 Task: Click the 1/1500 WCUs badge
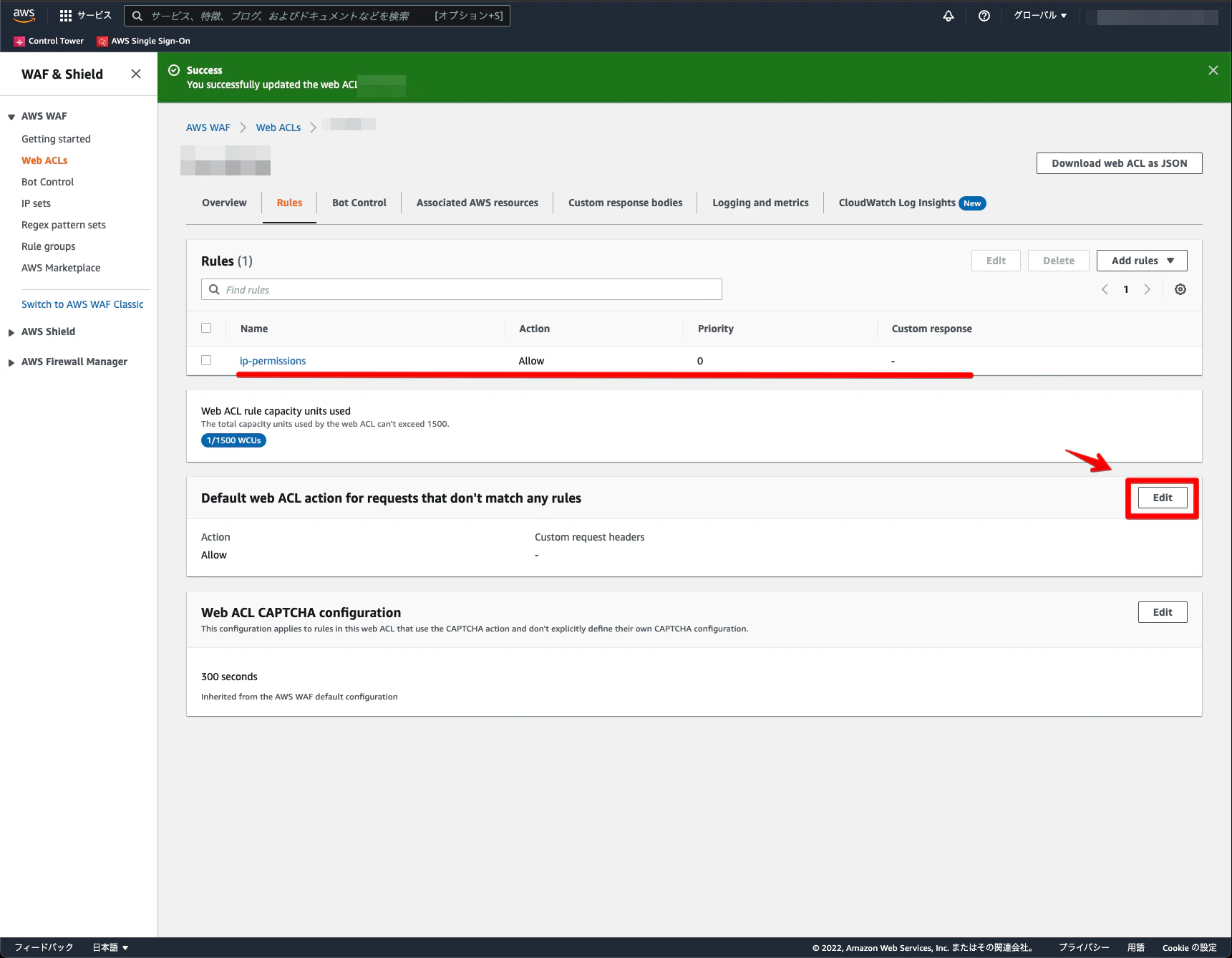234,440
